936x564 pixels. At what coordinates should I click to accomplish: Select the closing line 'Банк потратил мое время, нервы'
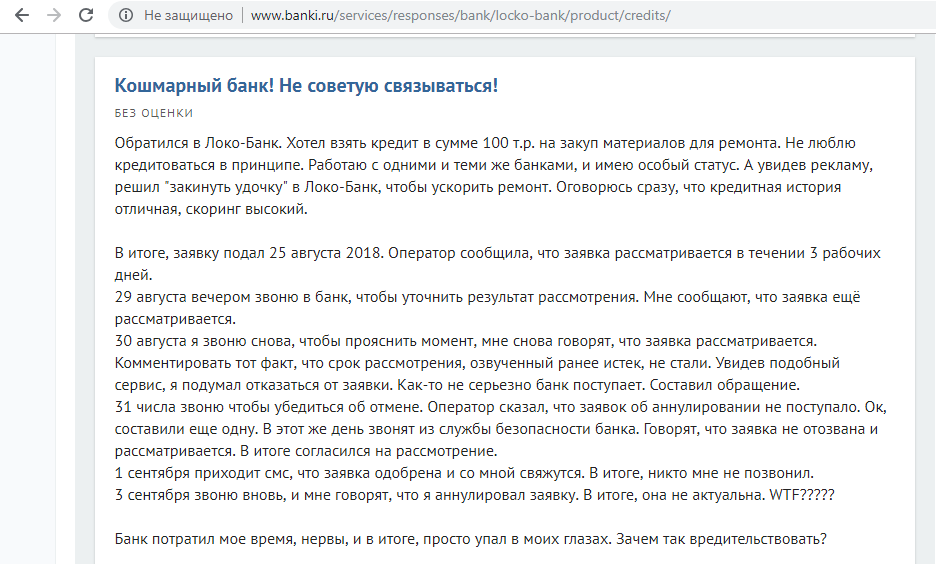click(470, 539)
